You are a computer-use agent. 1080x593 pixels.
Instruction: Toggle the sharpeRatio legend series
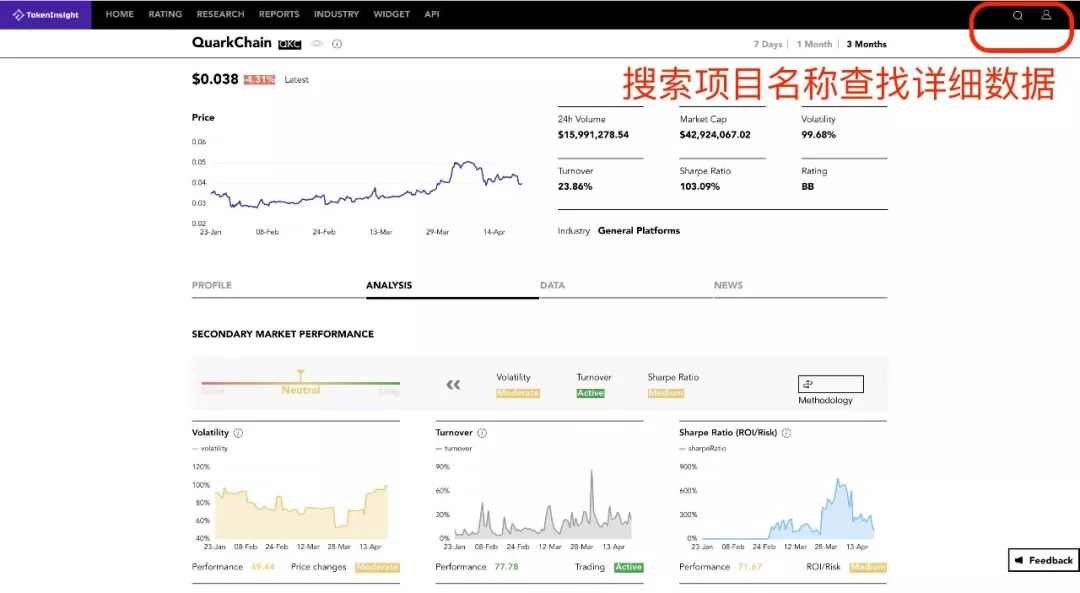(x=703, y=448)
